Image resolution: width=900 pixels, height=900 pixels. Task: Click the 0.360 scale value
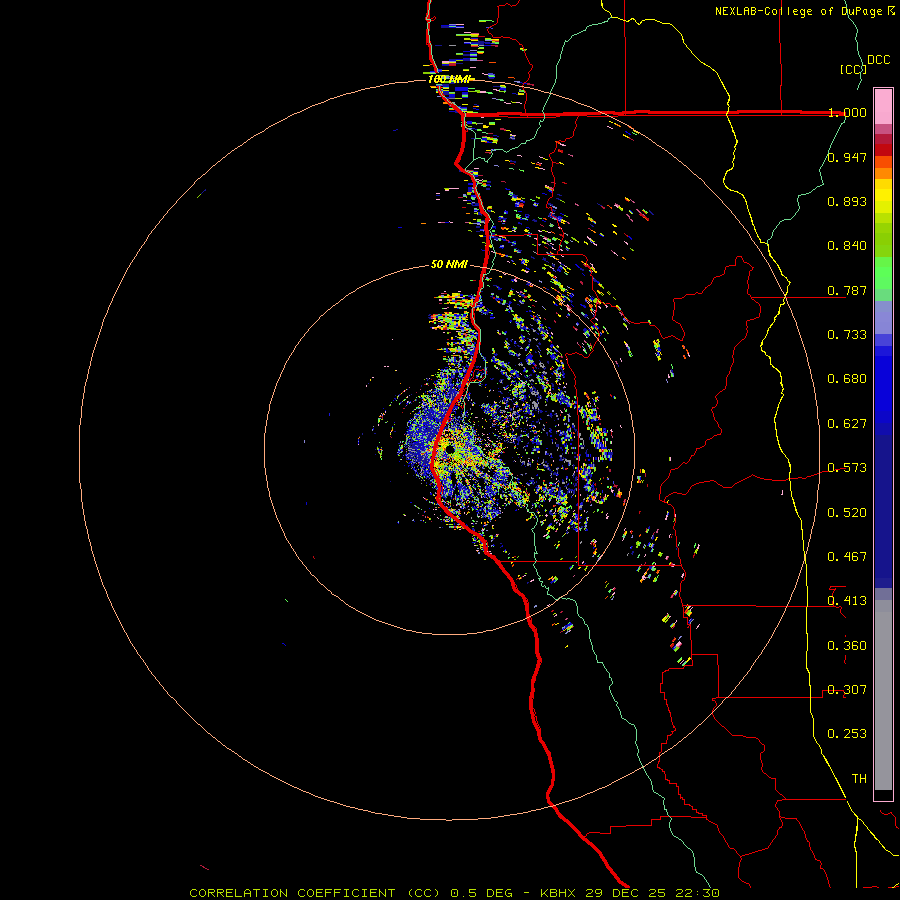847,646
